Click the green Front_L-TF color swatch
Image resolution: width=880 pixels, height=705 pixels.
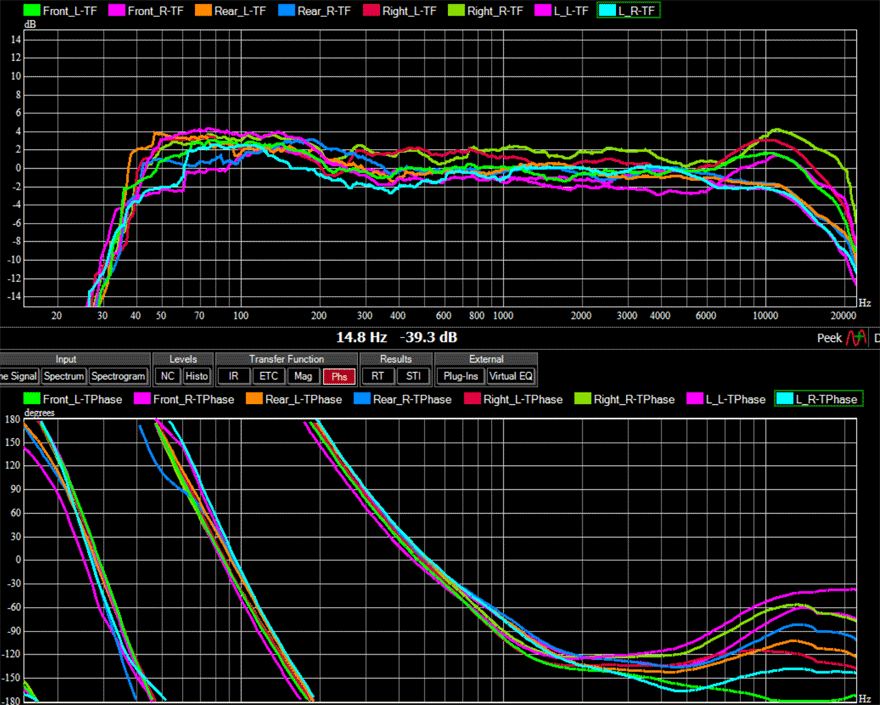click(32, 11)
